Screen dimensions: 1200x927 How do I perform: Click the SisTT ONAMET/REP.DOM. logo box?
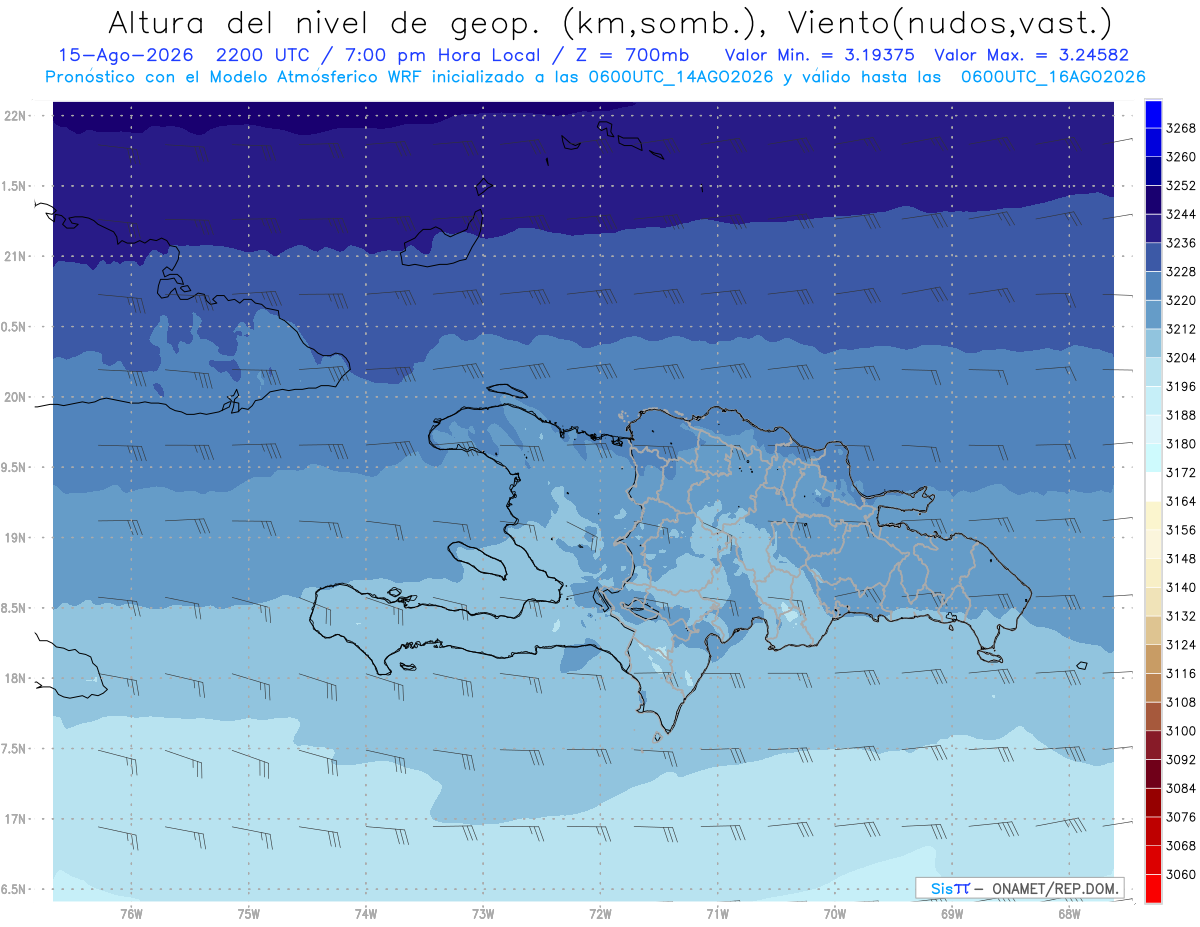pos(1019,888)
